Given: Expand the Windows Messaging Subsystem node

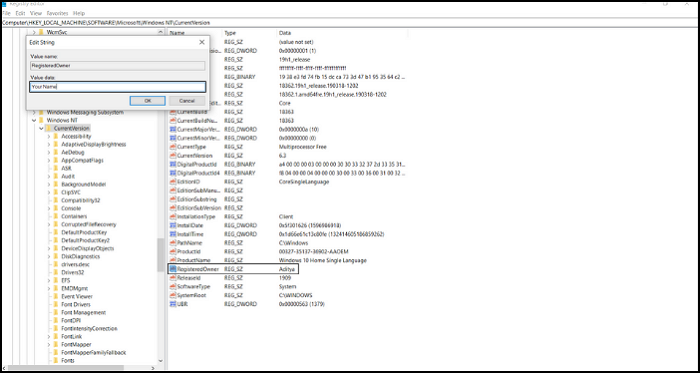Looking at the screenshot, I should [x=34, y=112].
